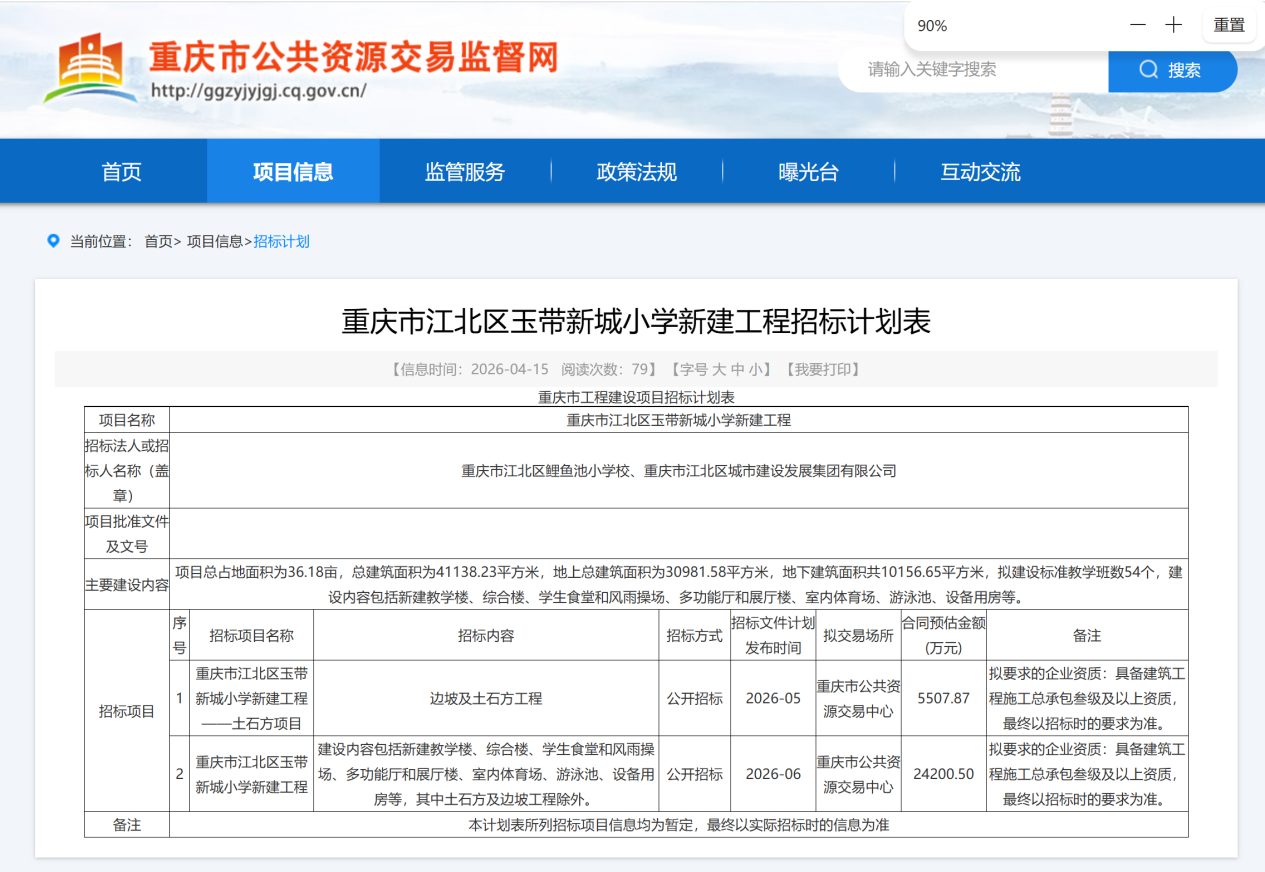Click the 我要打印 print link

826,369
